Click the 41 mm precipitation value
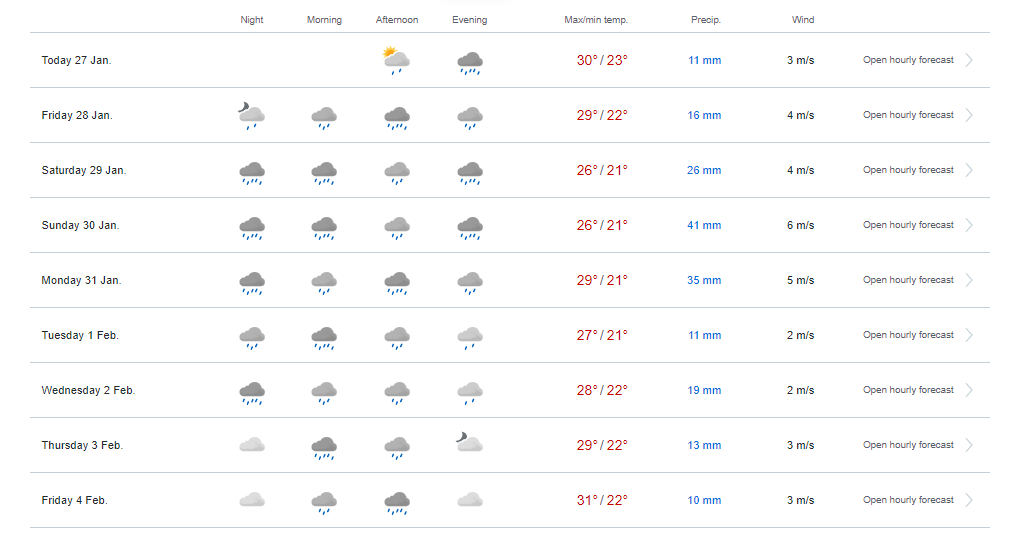Image resolution: width=1011 pixels, height=535 pixels. click(x=704, y=226)
